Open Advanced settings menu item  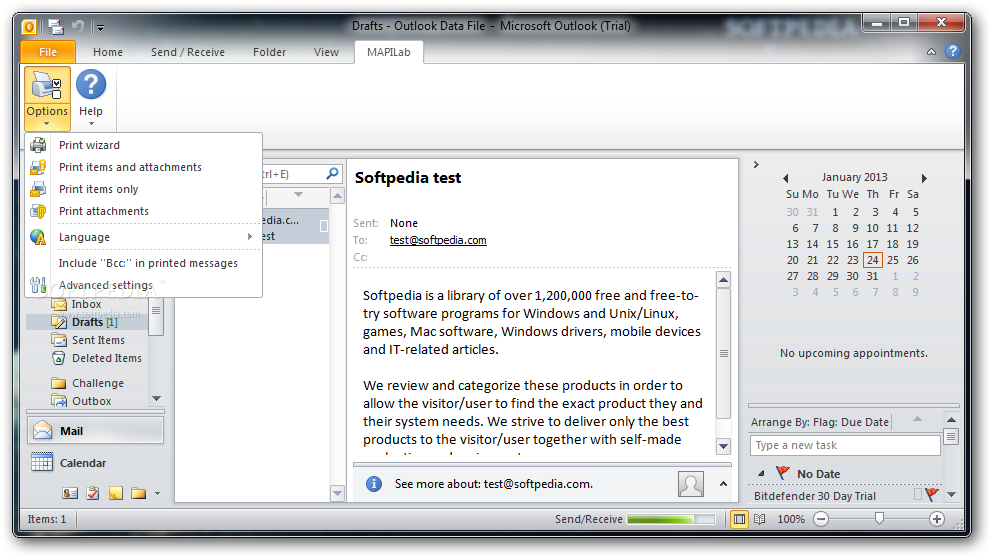click(106, 285)
